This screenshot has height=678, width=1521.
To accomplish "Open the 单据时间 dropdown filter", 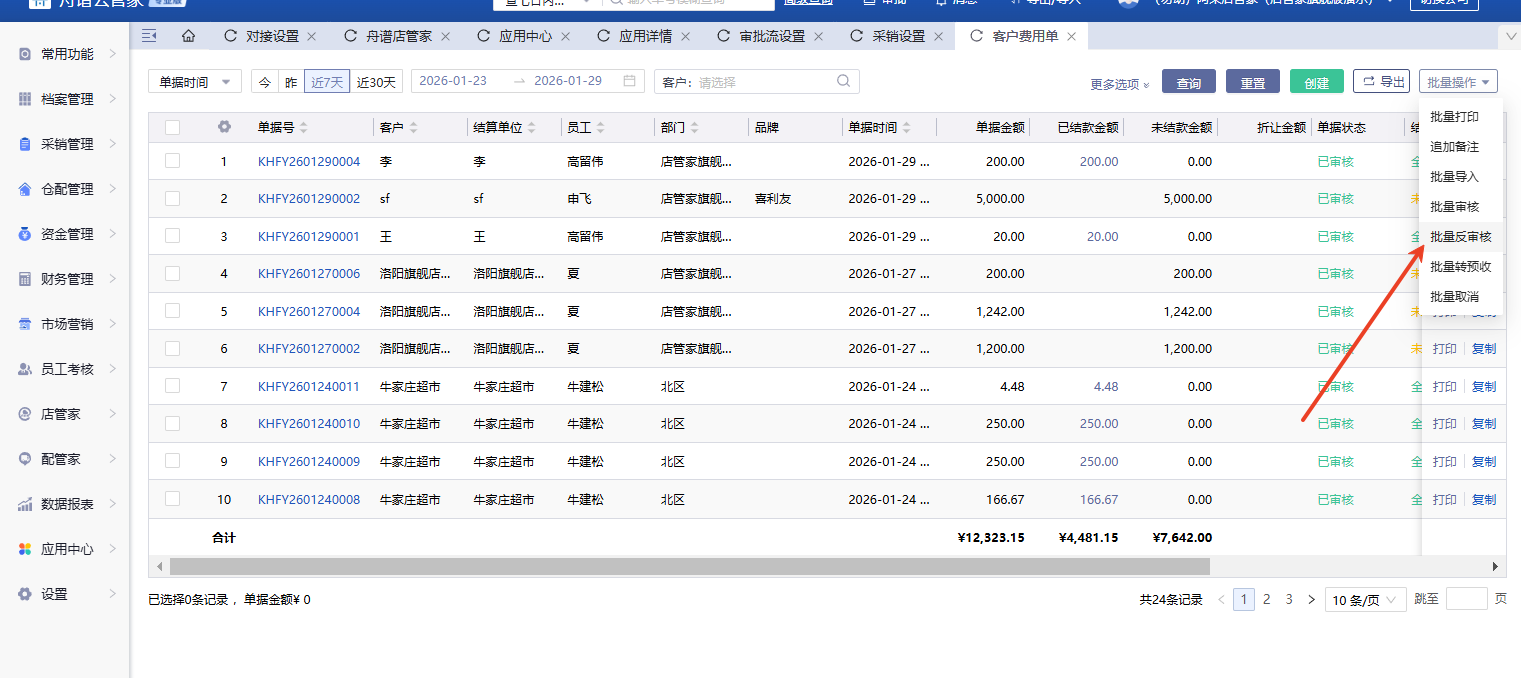I will pyautogui.click(x=195, y=82).
